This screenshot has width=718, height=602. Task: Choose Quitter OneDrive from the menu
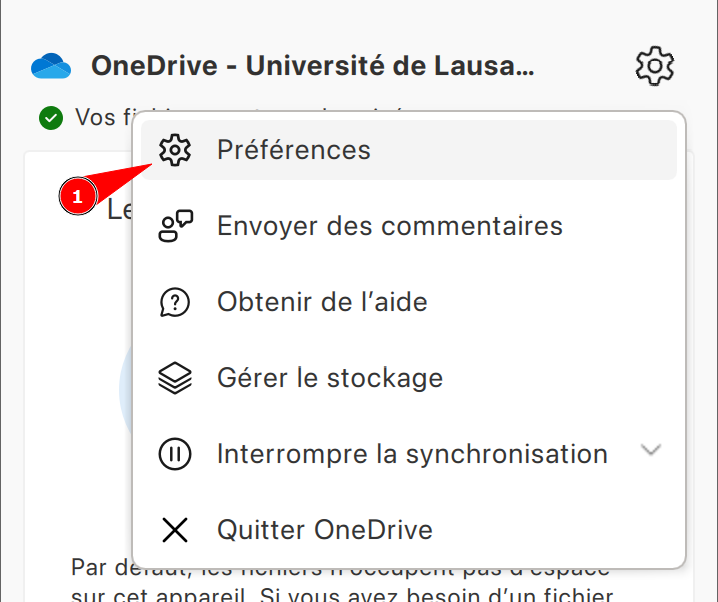325,530
